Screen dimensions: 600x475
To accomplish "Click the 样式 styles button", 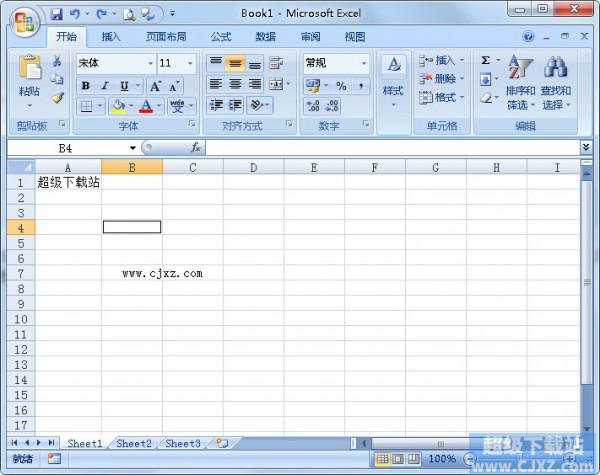I will tap(393, 78).
